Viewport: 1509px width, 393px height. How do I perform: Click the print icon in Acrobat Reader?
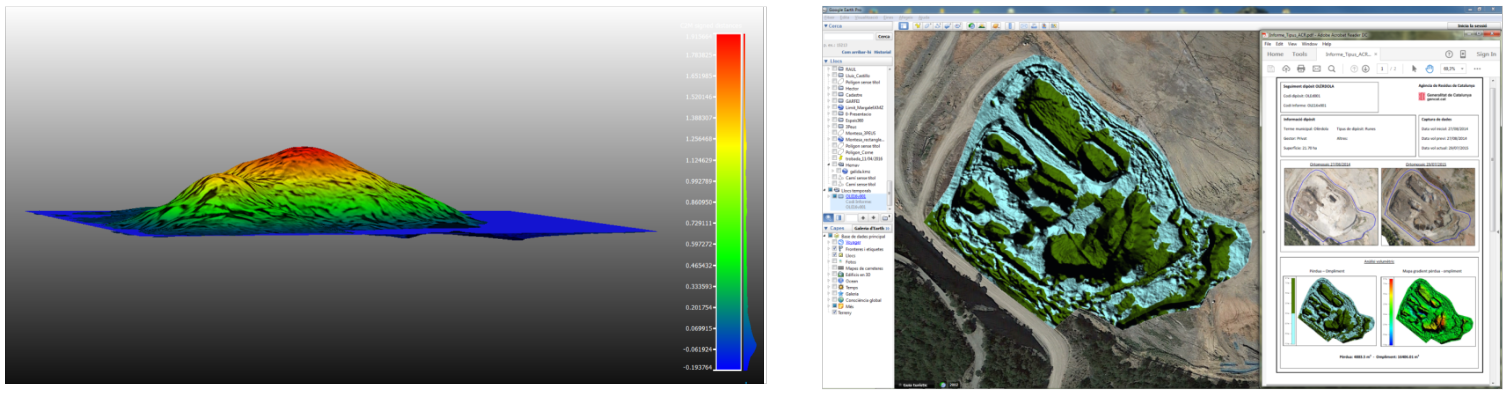click(1301, 69)
